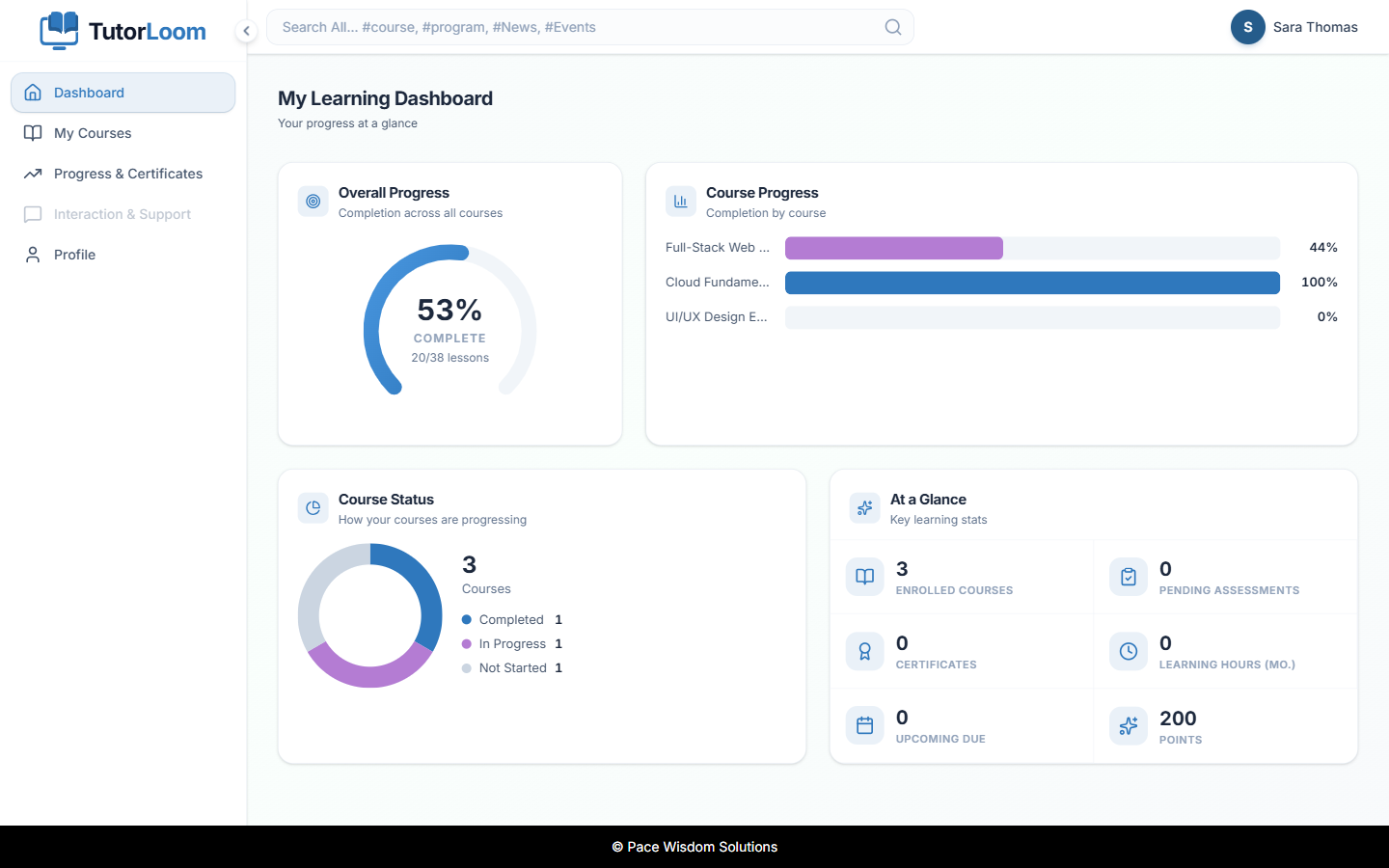1389x868 pixels.
Task: Open Interaction & Support section
Action: pos(123,214)
